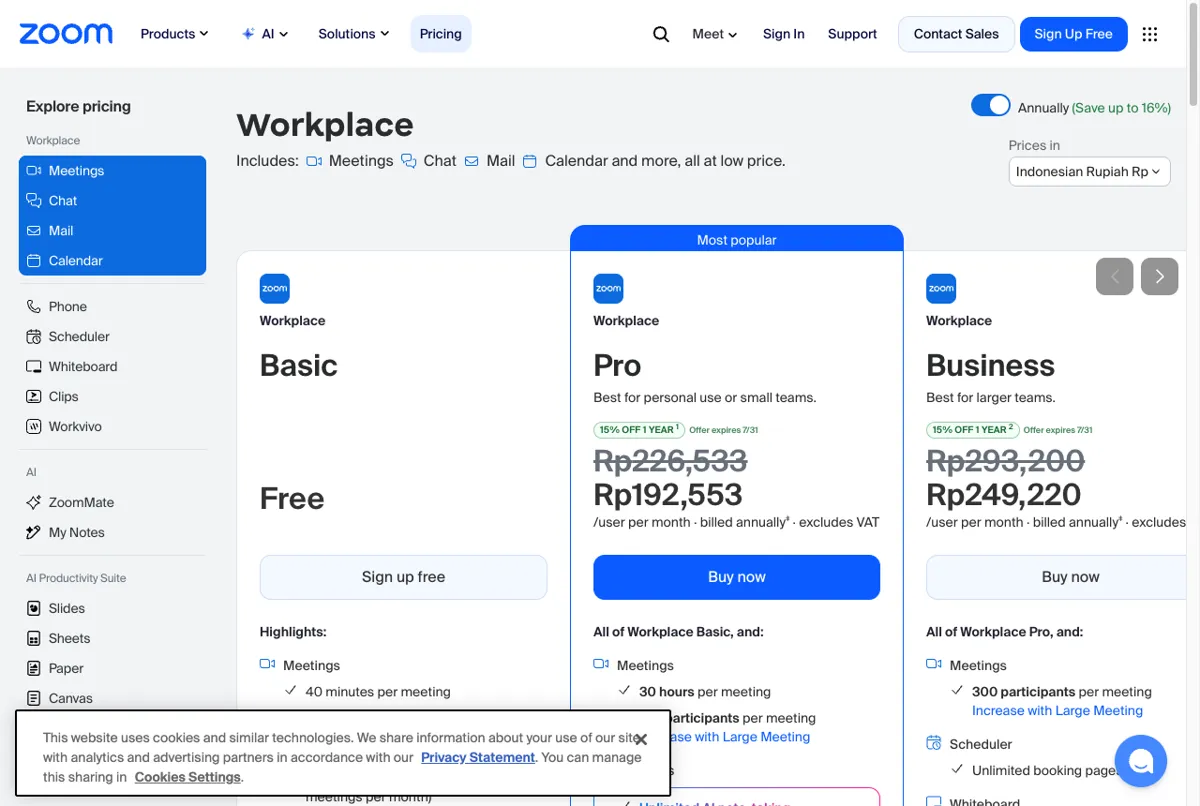Click Pro crossed-out price Rp226,533
The image size is (1200, 806).
point(670,460)
